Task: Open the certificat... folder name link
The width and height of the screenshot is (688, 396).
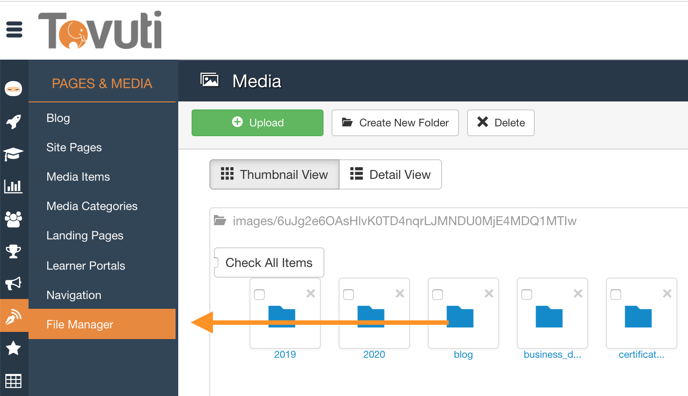Action: click(x=641, y=354)
